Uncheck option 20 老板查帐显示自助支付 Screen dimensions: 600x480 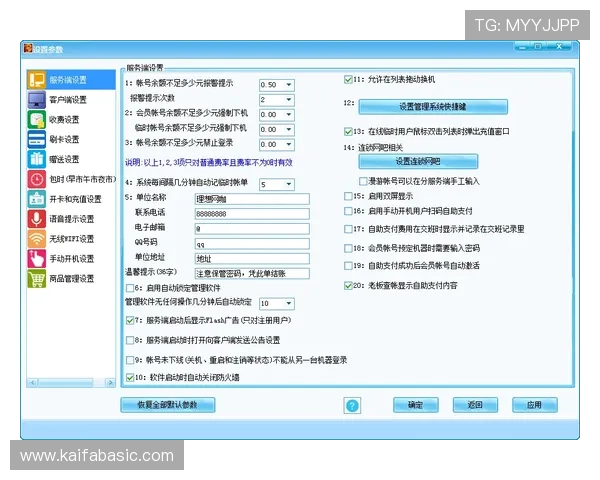348,286
